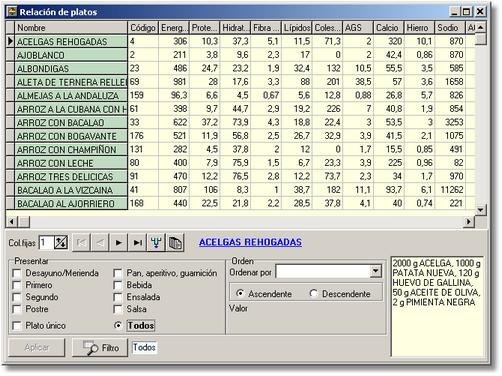This screenshot has height=376, width=502.
Task: Check the Postre checkbox
Action: (17, 309)
